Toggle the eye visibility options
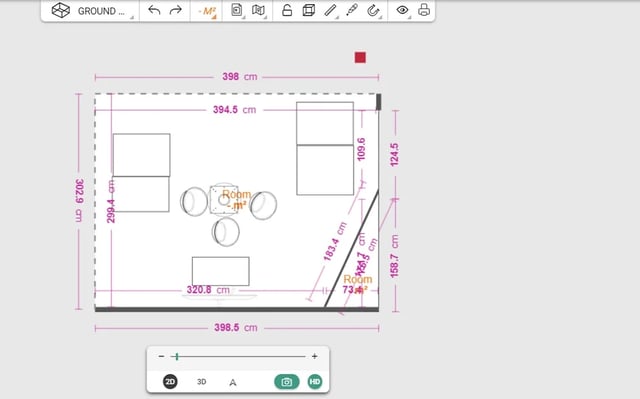This screenshot has height=399, width=640. click(x=402, y=10)
